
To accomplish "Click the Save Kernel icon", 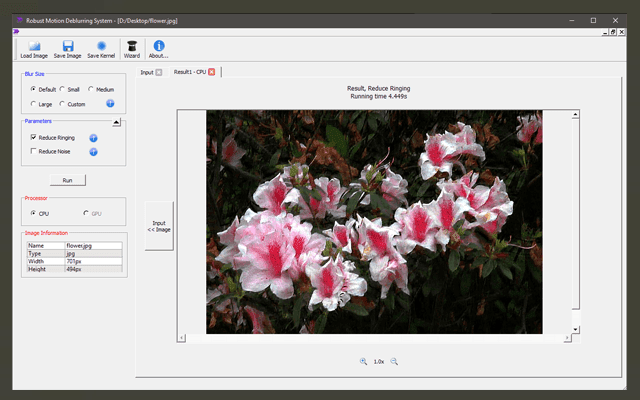I will click(x=101, y=46).
